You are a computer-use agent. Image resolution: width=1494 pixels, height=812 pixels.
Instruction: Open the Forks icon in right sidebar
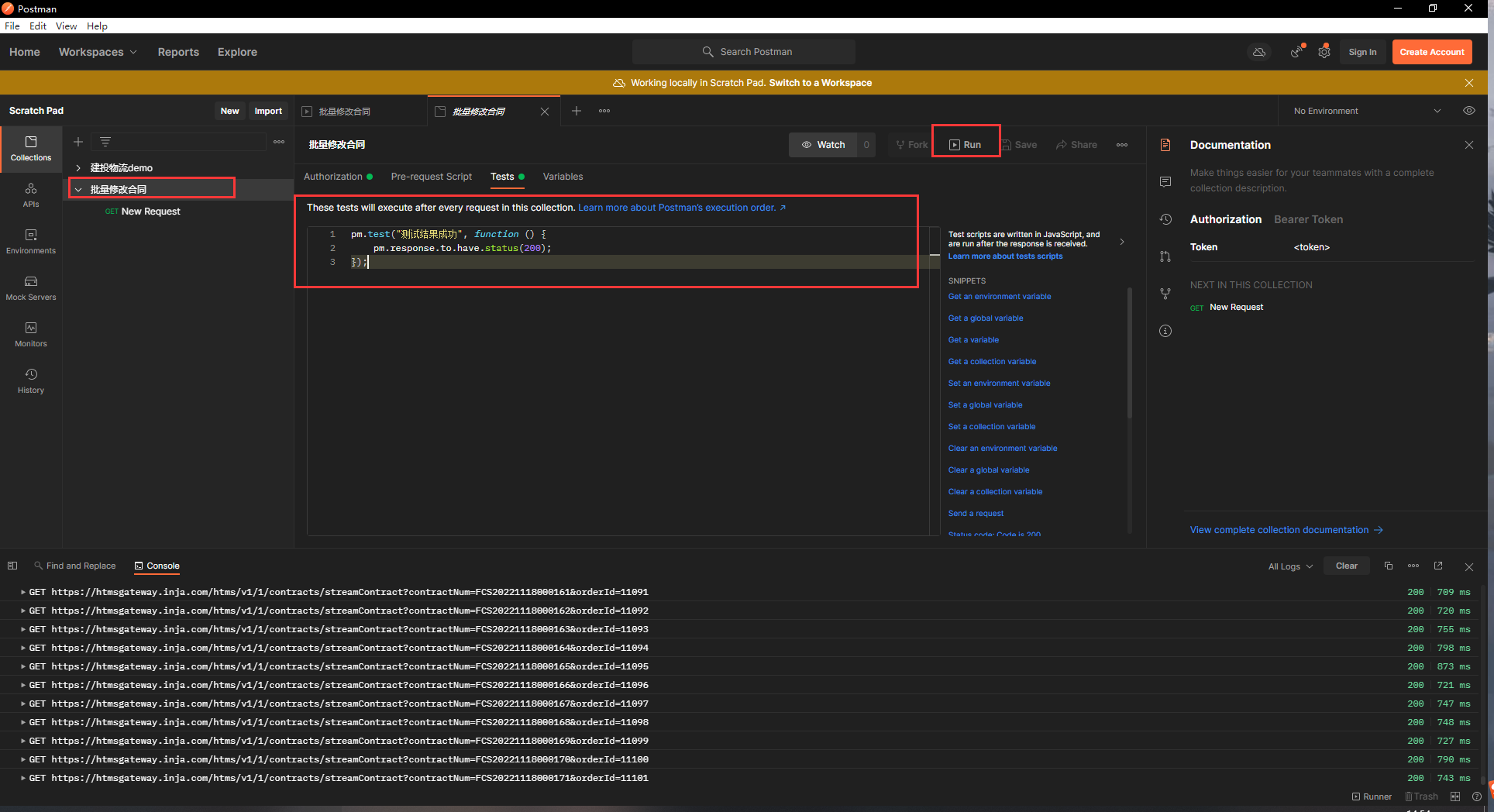1165,294
